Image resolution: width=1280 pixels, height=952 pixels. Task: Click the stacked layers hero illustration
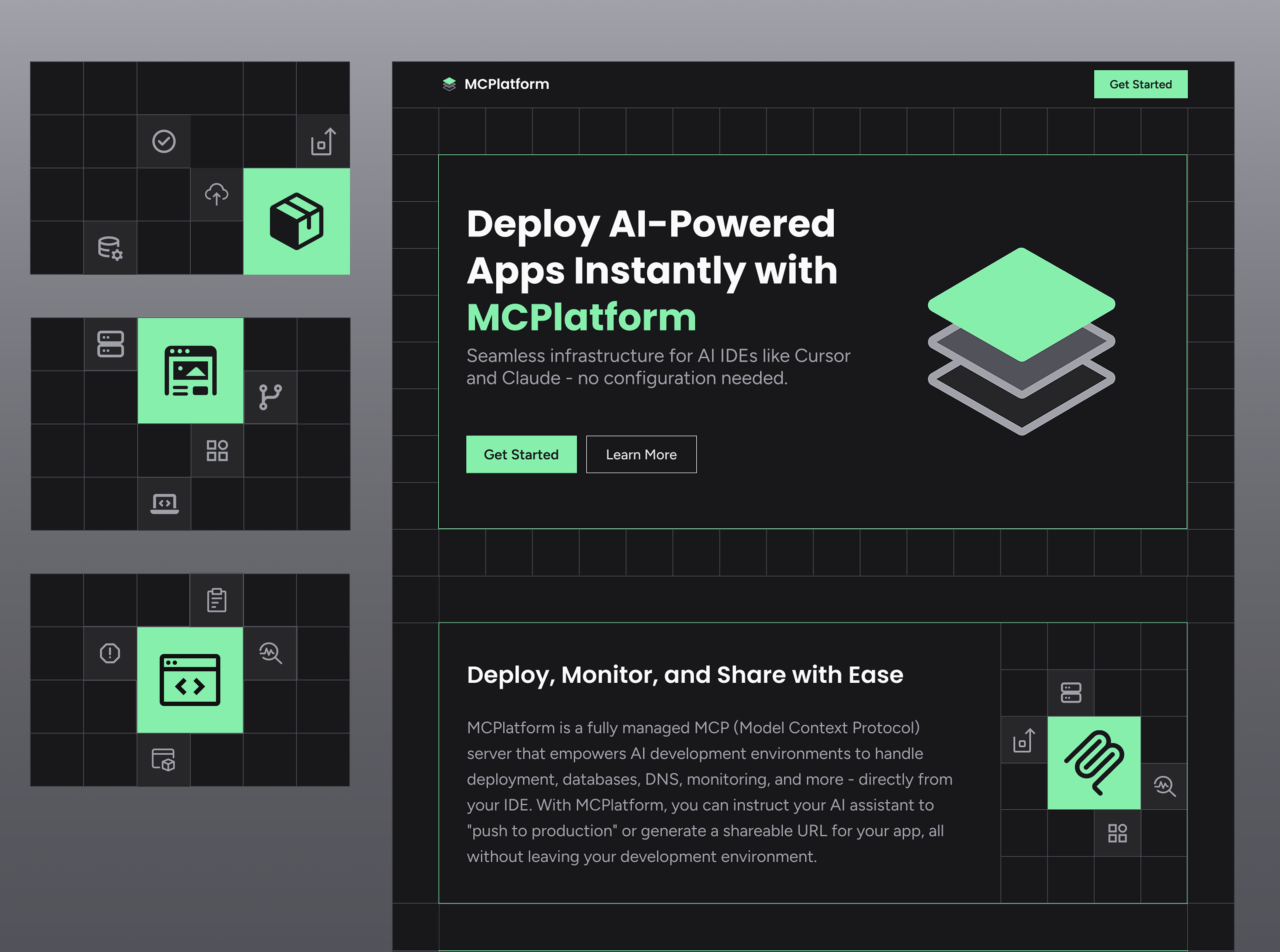pos(1021,341)
